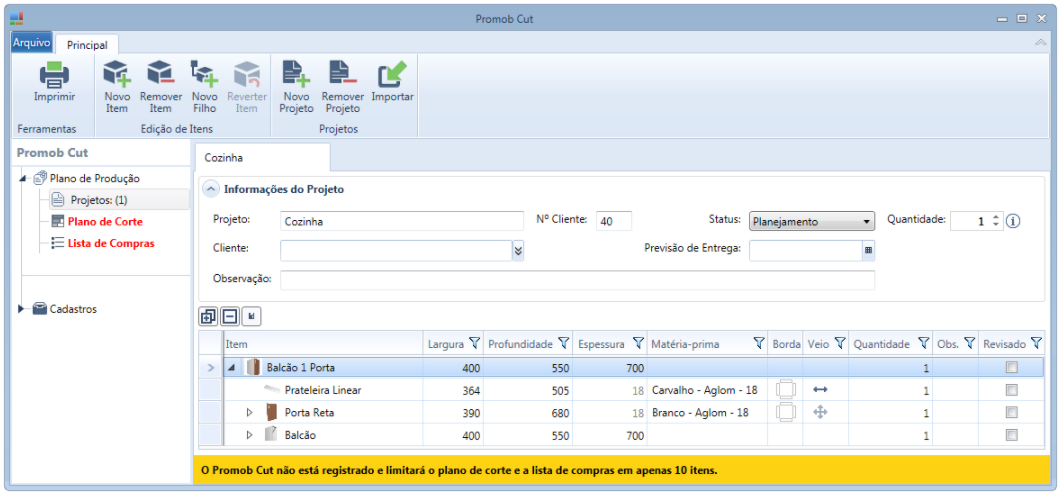Image resolution: width=1059 pixels, height=493 pixels.
Task: Collapse the Plano de Produção tree node
Action: coord(24,179)
